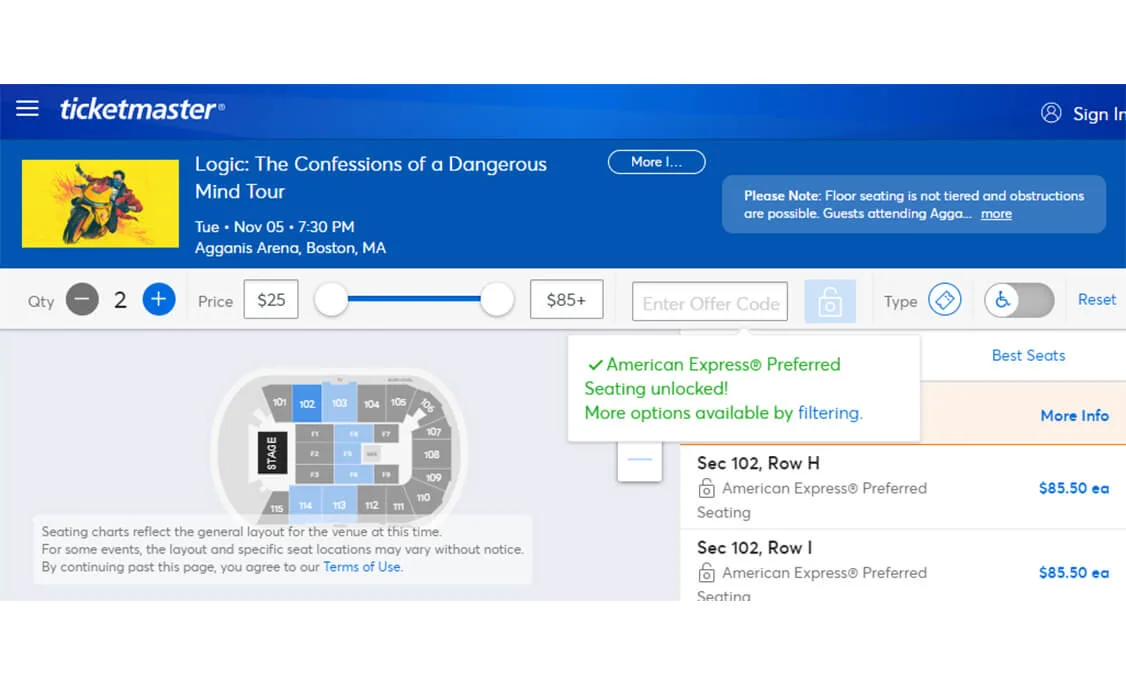Click the Sign In profile icon
1126x684 pixels.
1051,113
